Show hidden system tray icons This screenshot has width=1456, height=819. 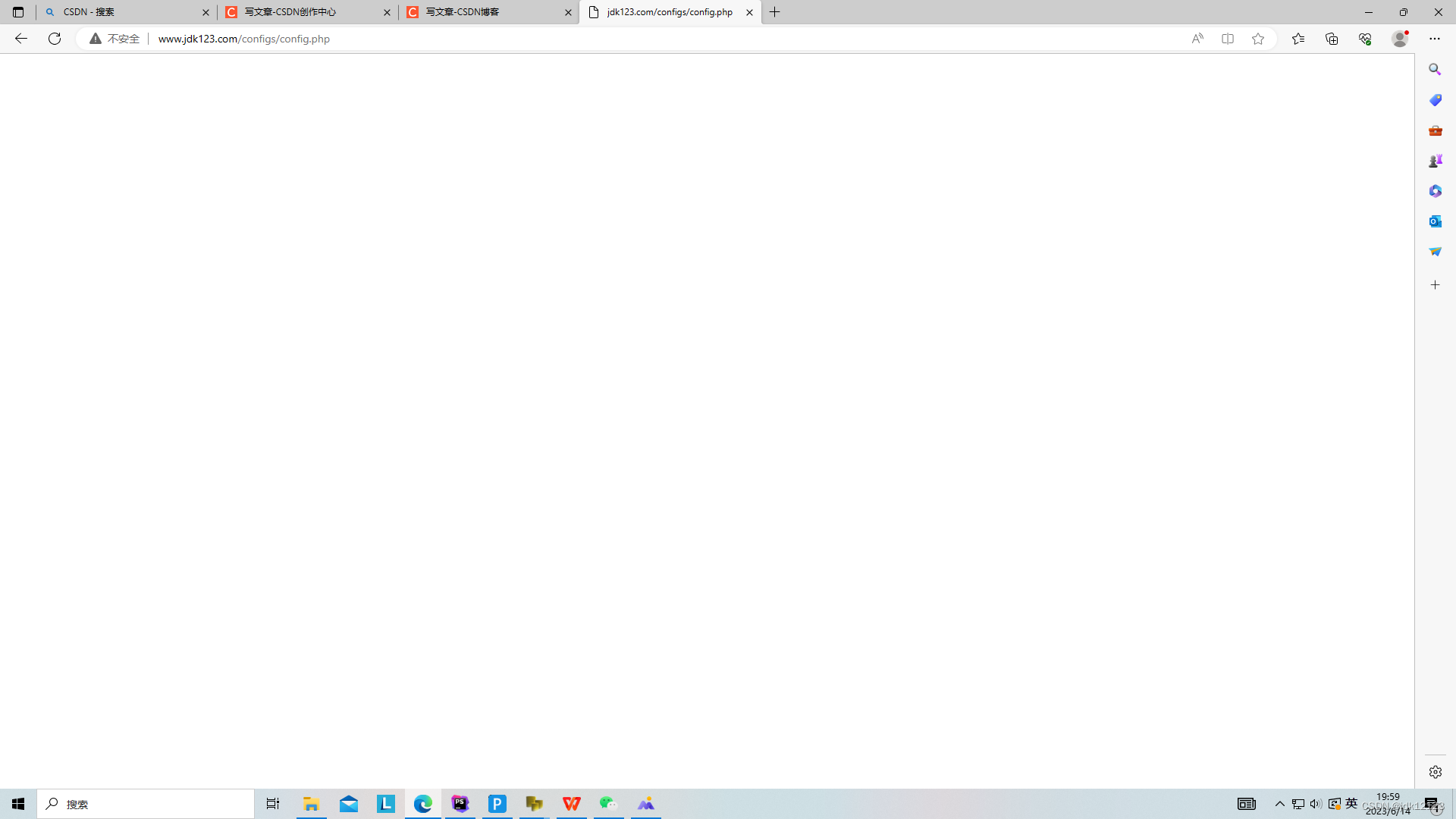1280,804
